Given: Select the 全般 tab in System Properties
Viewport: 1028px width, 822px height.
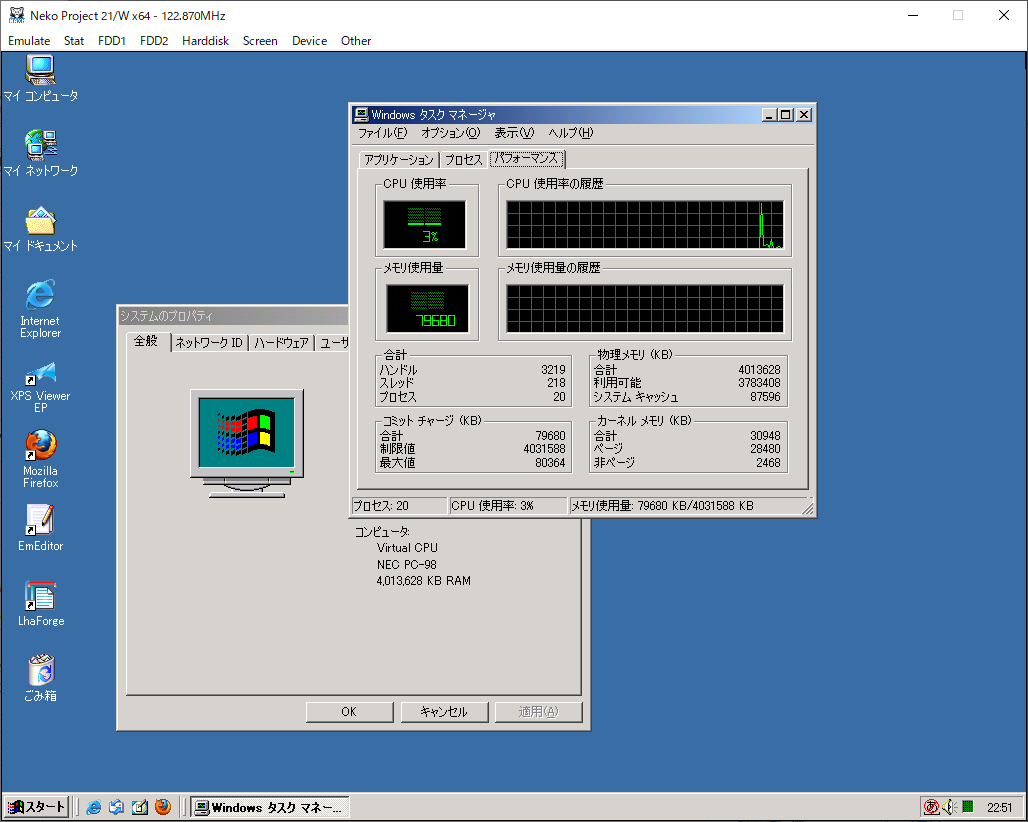Looking at the screenshot, I should 146,341.
